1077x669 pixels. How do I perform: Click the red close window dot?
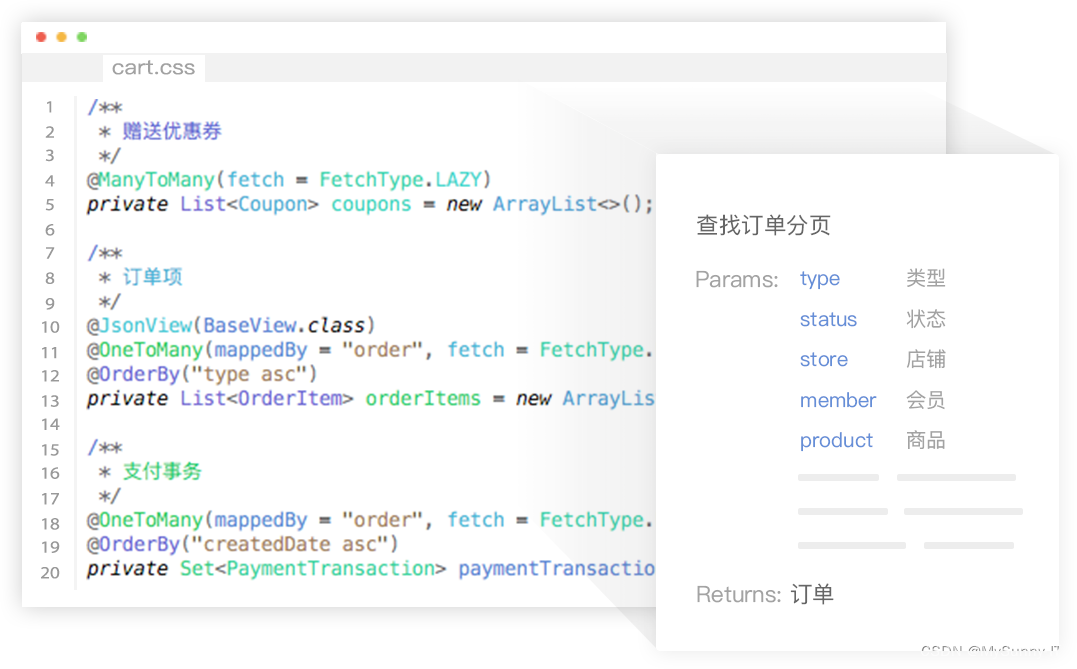[41, 37]
